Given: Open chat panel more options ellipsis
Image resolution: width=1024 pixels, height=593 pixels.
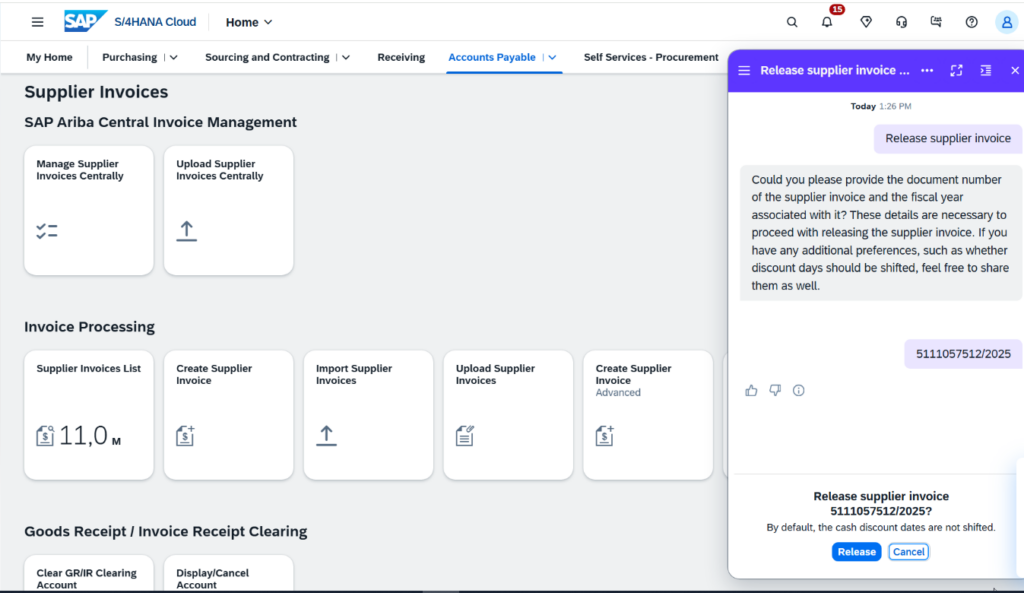Looking at the screenshot, I should pos(927,70).
